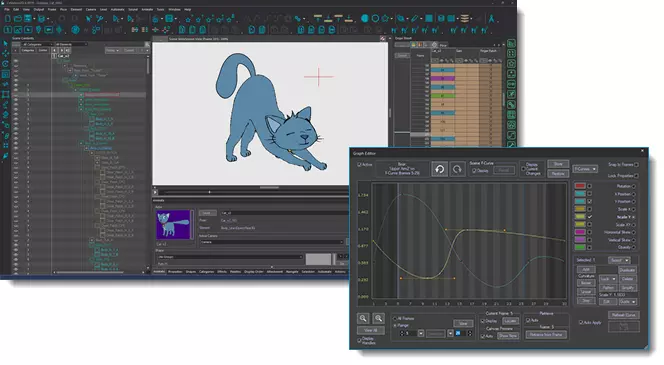
Task: Click the red Rotation color swatch
Action: tap(580, 186)
